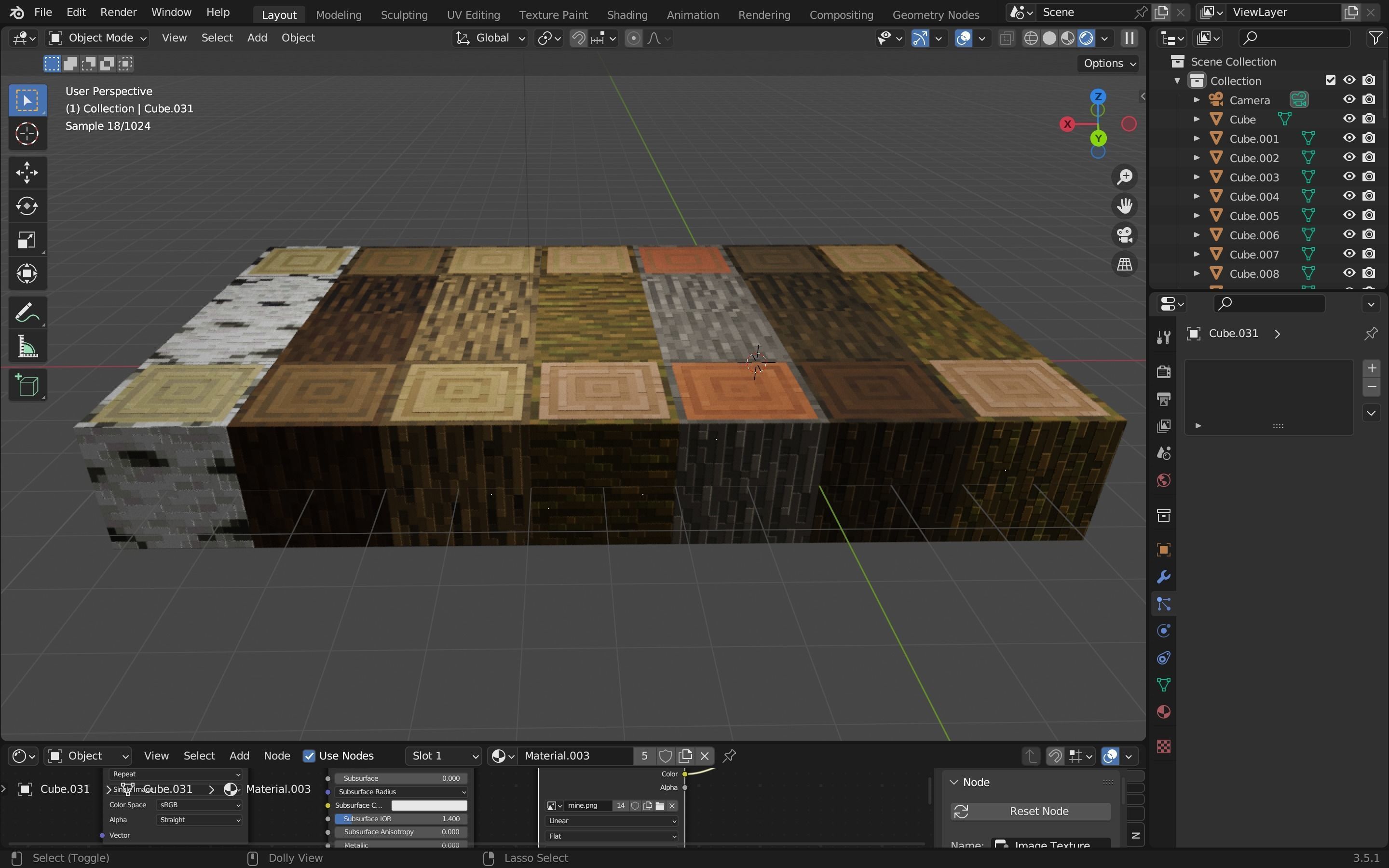This screenshot has height=868, width=1389.
Task: Collapse the Node panel section
Action: point(954,782)
